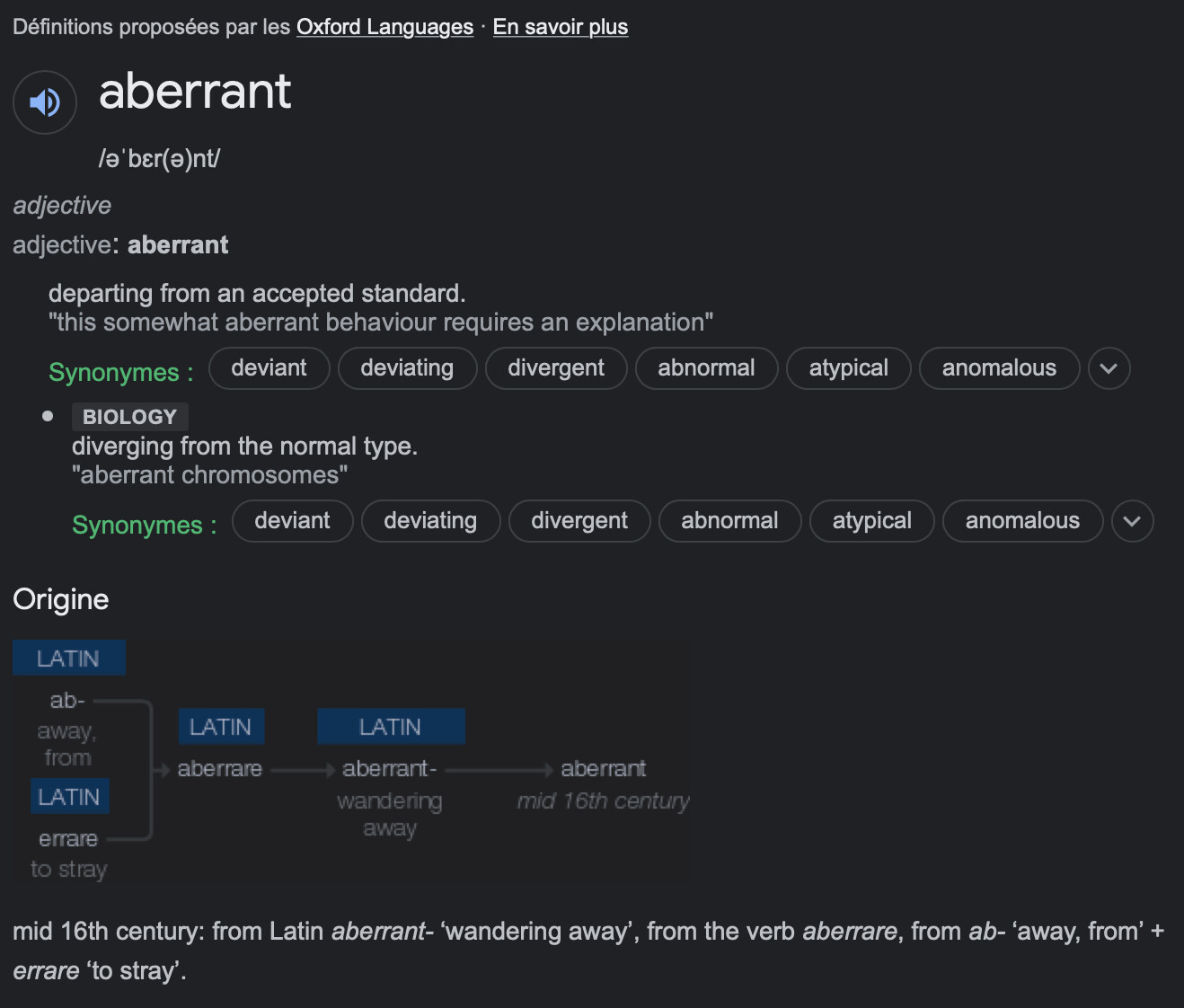Expand more synonyms for the biology definition
Screen dimensions: 1184x1008
1132,521
